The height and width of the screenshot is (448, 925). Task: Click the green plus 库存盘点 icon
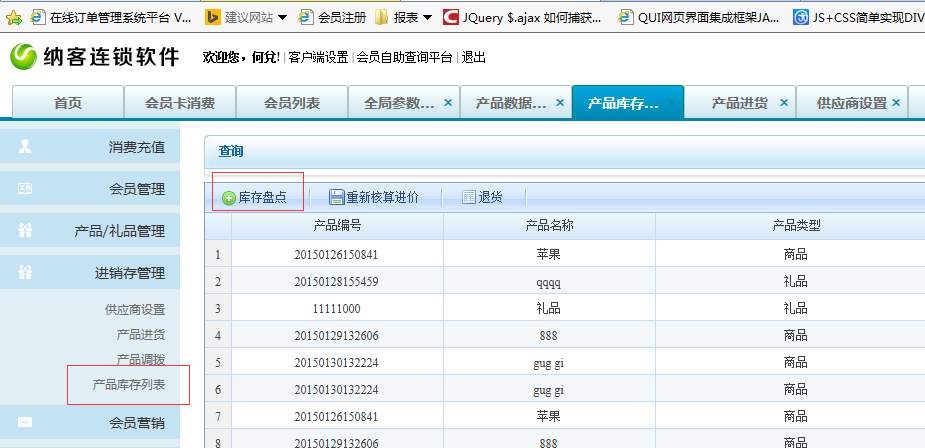(x=228, y=198)
